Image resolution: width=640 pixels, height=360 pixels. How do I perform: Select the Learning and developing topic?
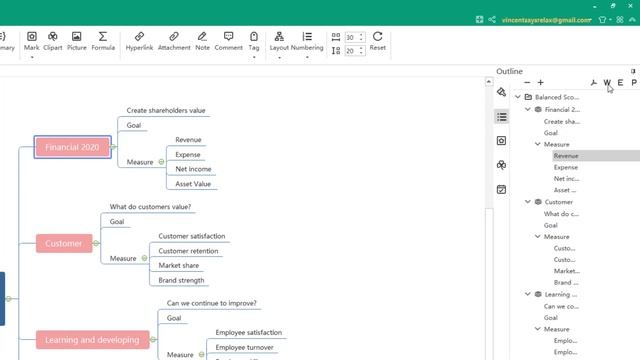tap(92, 340)
